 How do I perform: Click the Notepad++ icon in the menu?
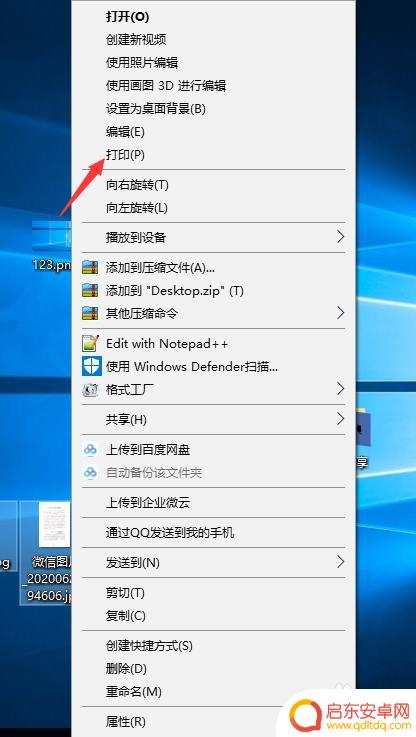(x=91, y=344)
